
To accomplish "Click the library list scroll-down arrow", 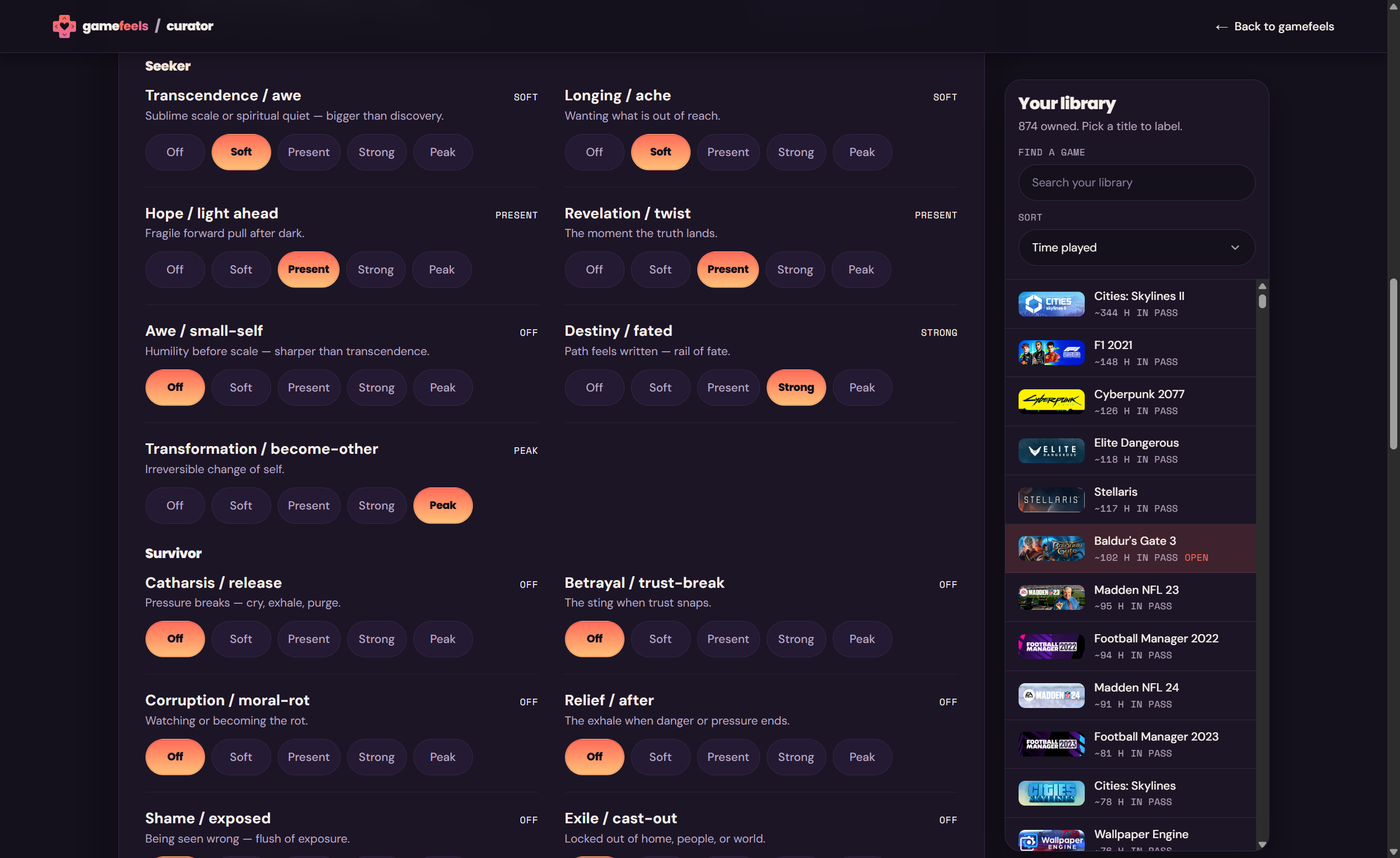I will pyautogui.click(x=1262, y=844).
